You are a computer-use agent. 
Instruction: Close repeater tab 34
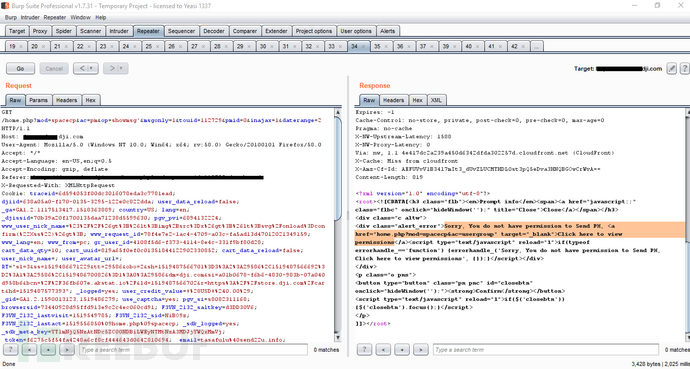tap(364, 47)
